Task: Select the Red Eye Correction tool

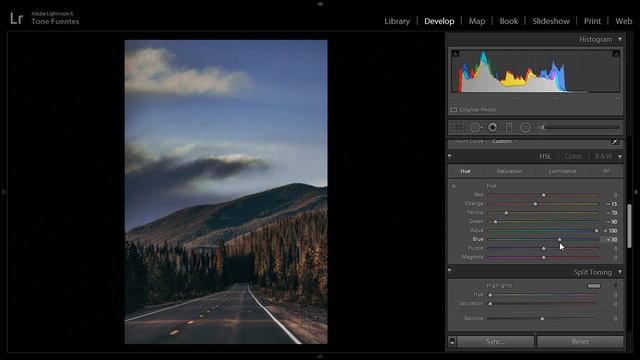Action: pos(493,127)
